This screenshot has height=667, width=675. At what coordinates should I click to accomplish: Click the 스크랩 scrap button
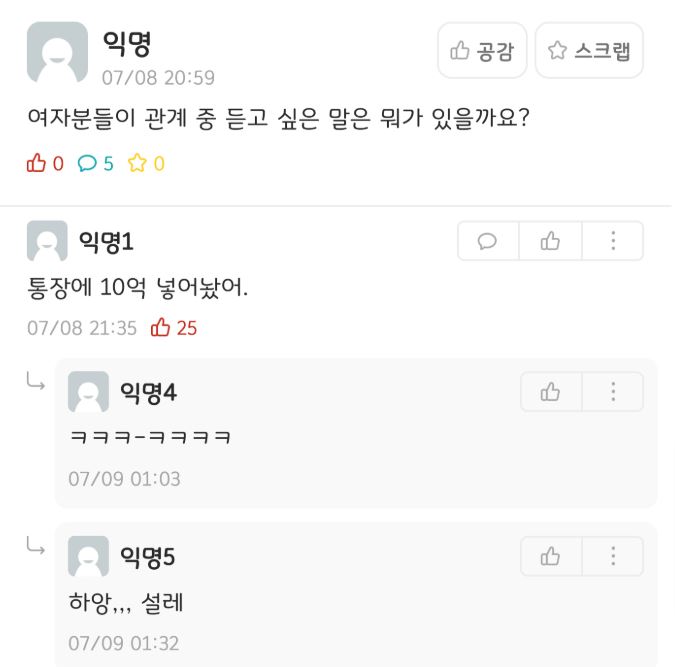[589, 51]
